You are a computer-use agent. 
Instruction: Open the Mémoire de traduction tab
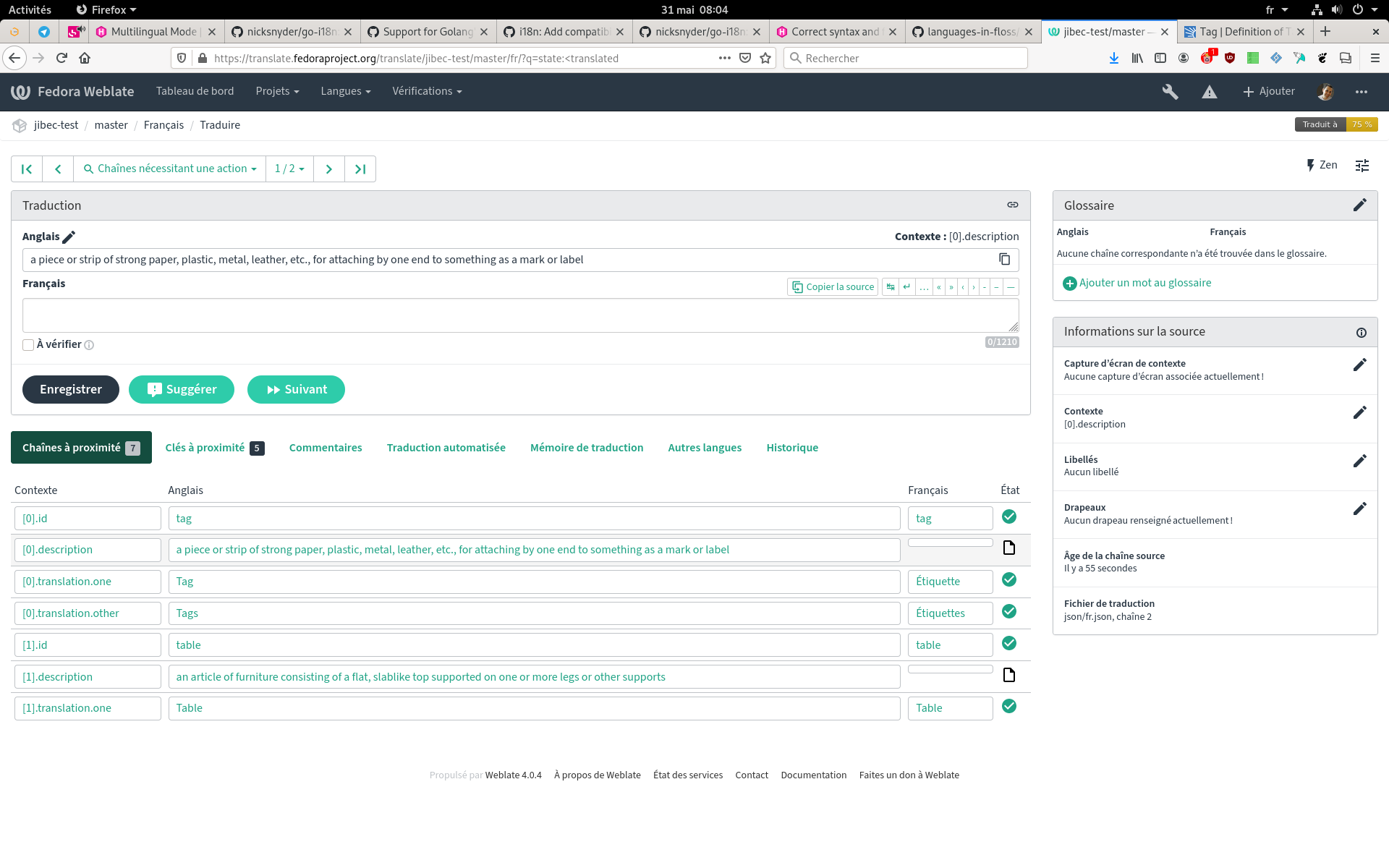(587, 447)
